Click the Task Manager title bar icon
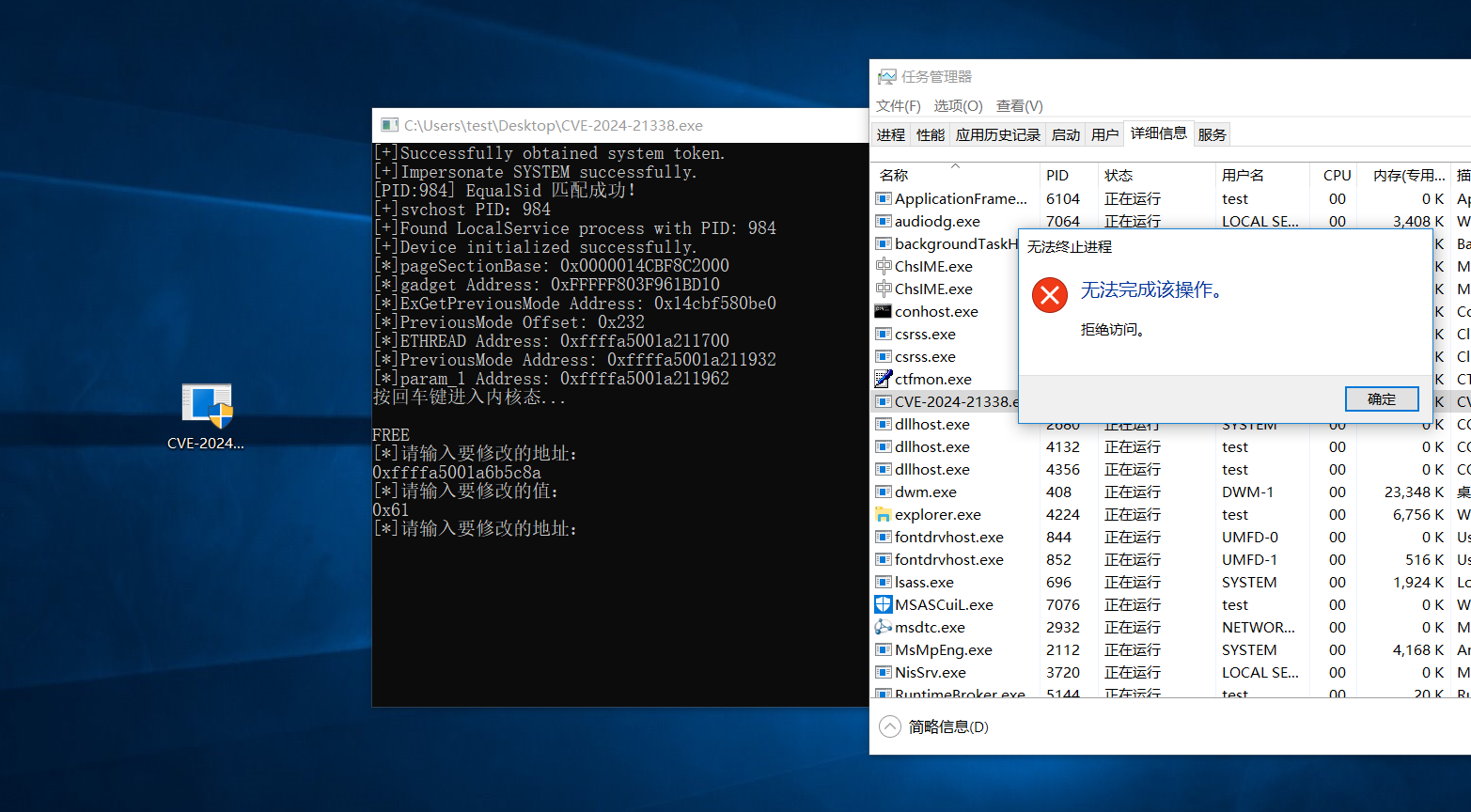Image resolution: width=1471 pixels, height=812 pixels. [886, 77]
